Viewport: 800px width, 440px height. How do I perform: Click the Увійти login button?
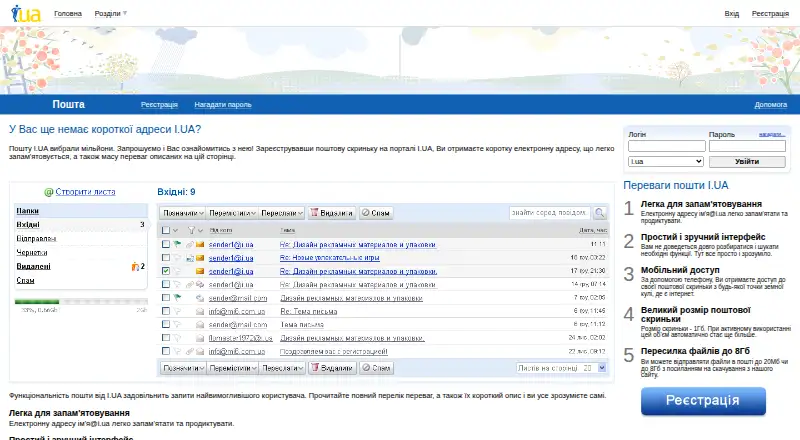(x=747, y=161)
